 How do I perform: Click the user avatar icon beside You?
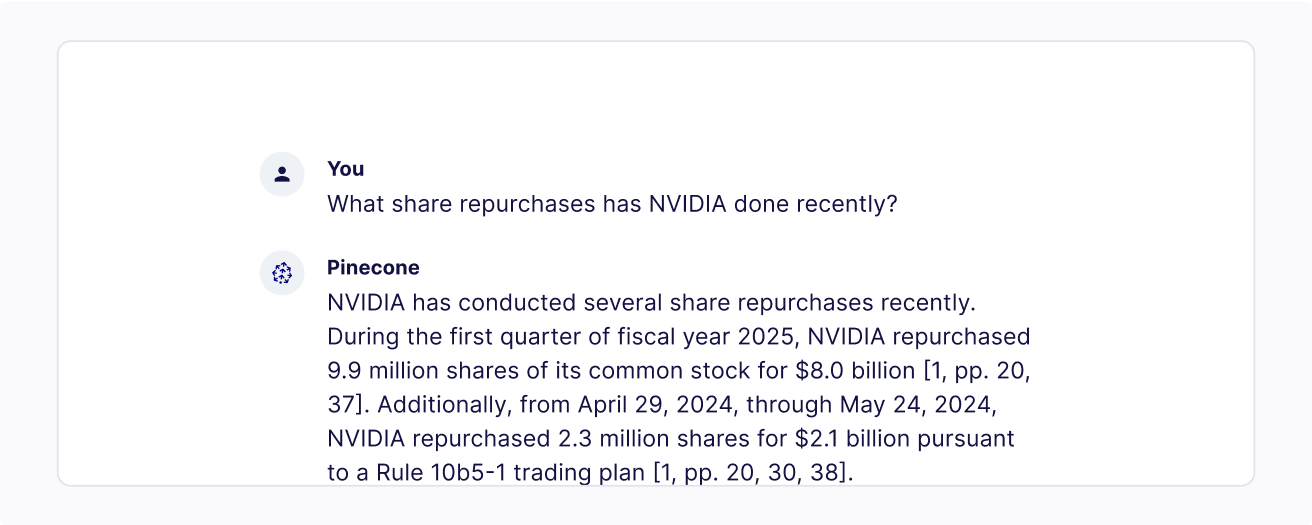(282, 175)
